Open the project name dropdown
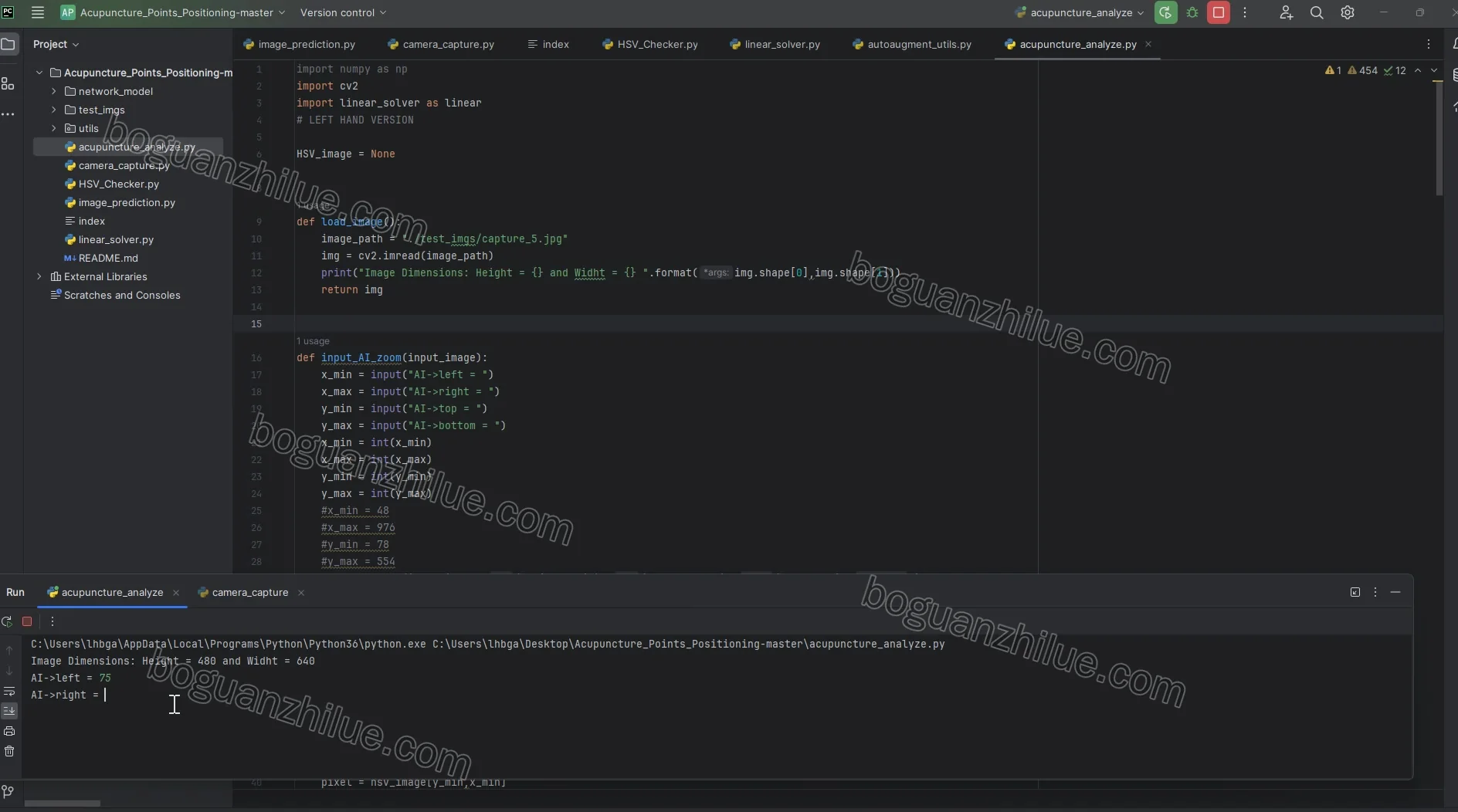 [x=173, y=12]
